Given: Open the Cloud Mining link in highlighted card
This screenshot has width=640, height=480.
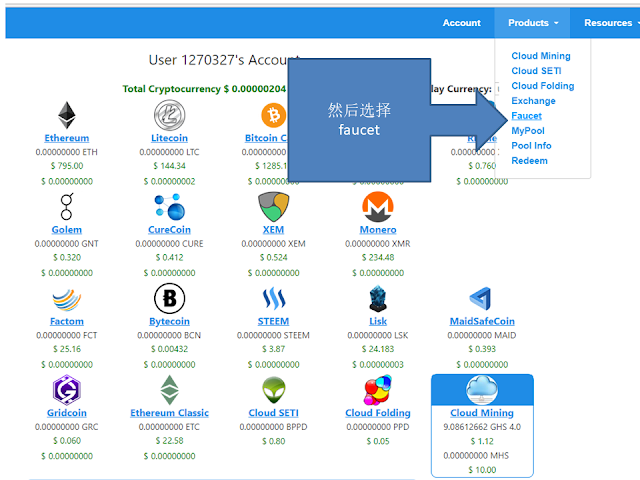Looking at the screenshot, I should click(x=482, y=413).
